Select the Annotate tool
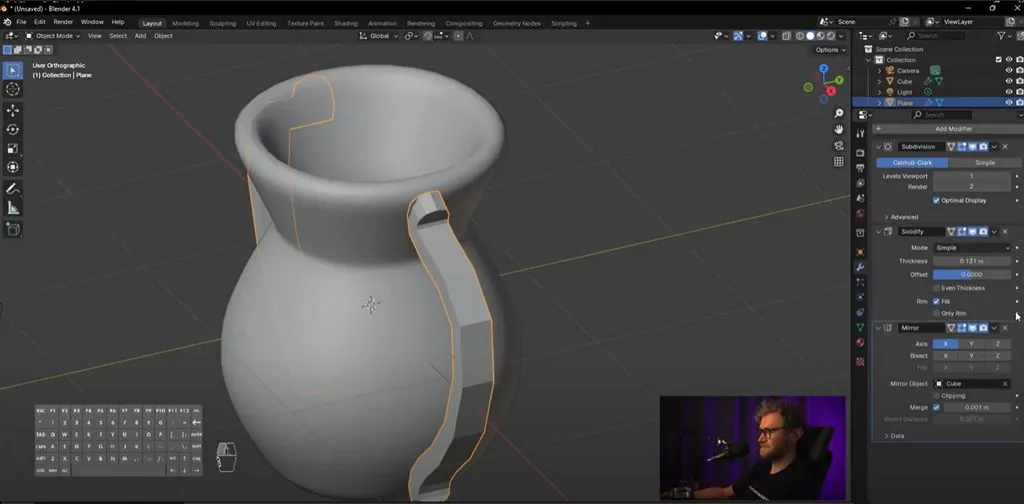 (12, 189)
